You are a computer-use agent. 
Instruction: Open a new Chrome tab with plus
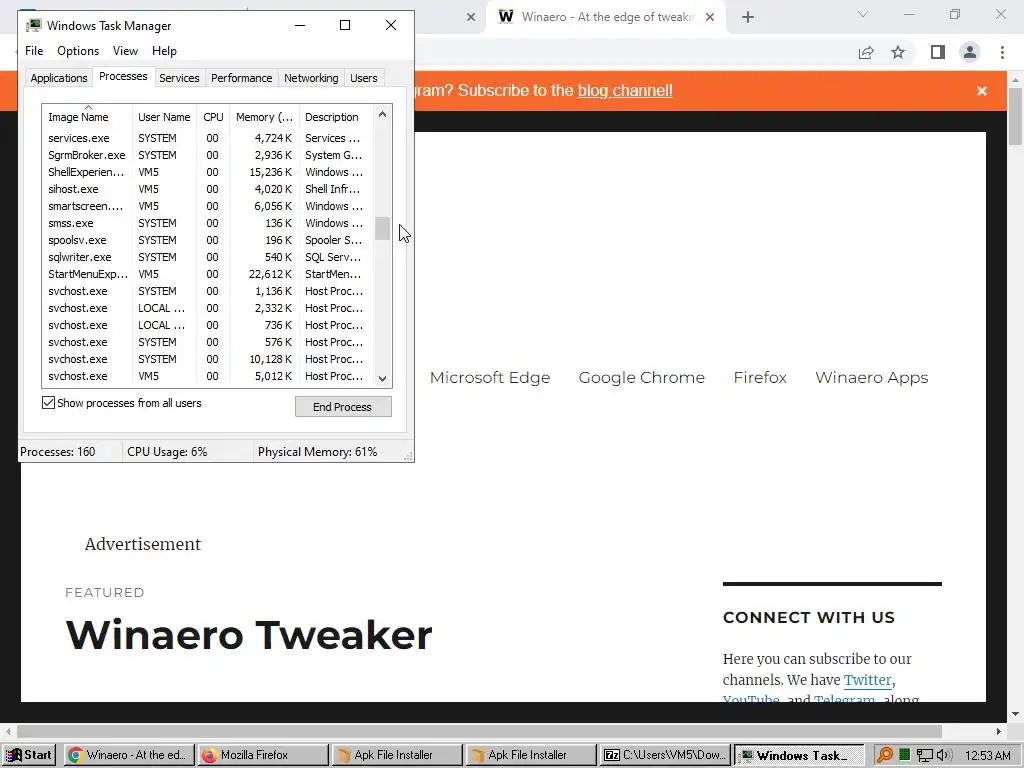[x=748, y=17]
